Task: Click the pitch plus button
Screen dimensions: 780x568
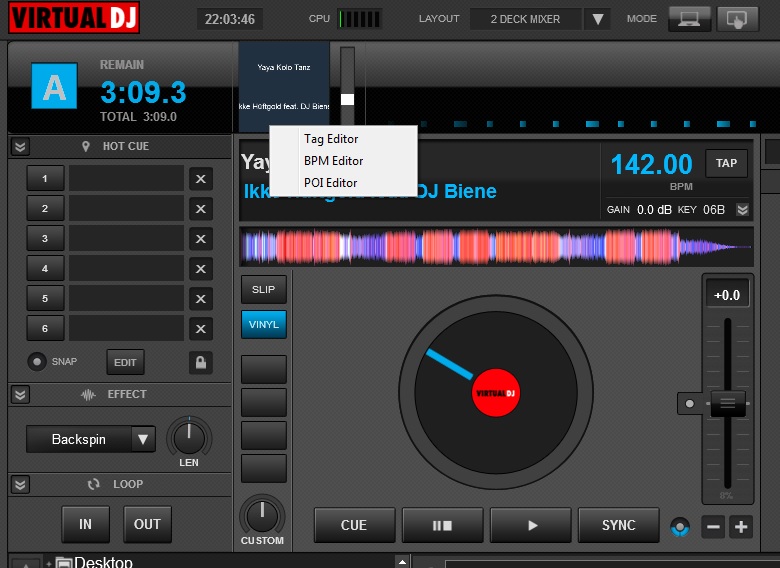Action: pos(740,527)
